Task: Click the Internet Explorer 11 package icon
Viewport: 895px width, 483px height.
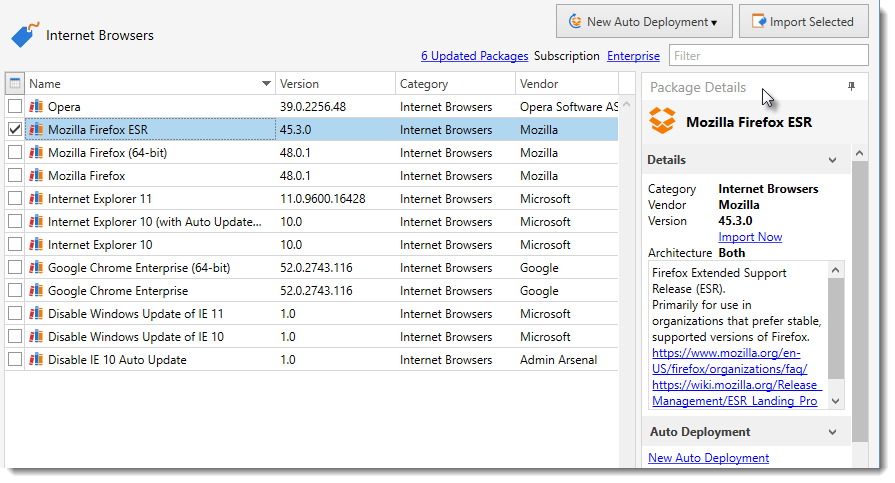Action: 37,199
